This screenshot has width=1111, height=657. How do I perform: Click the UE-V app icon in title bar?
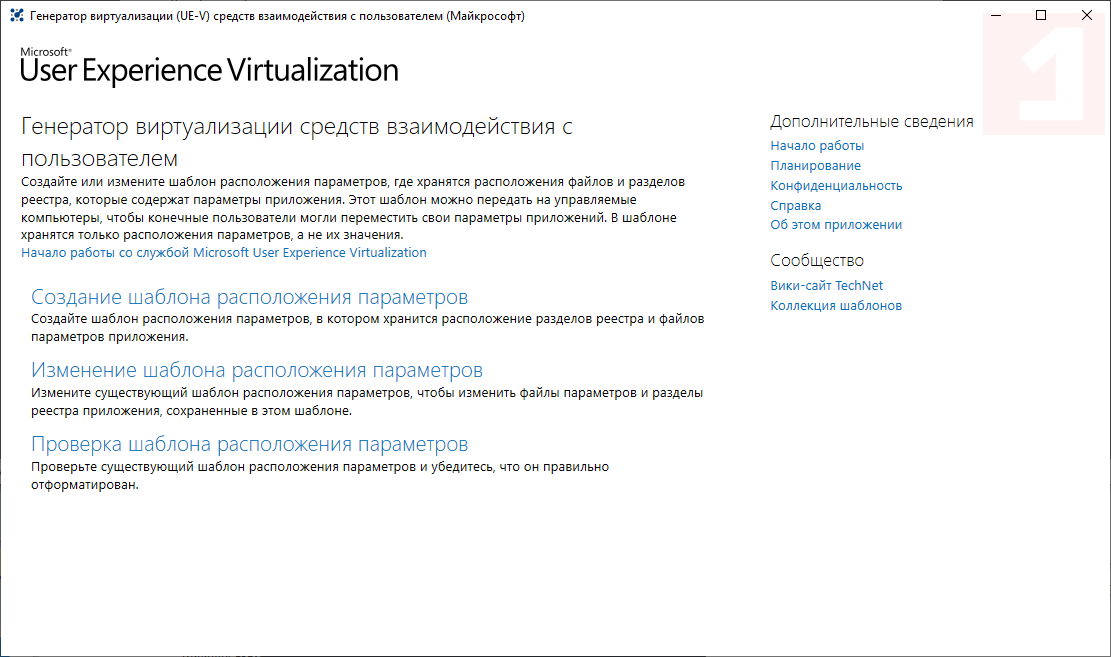16,16
